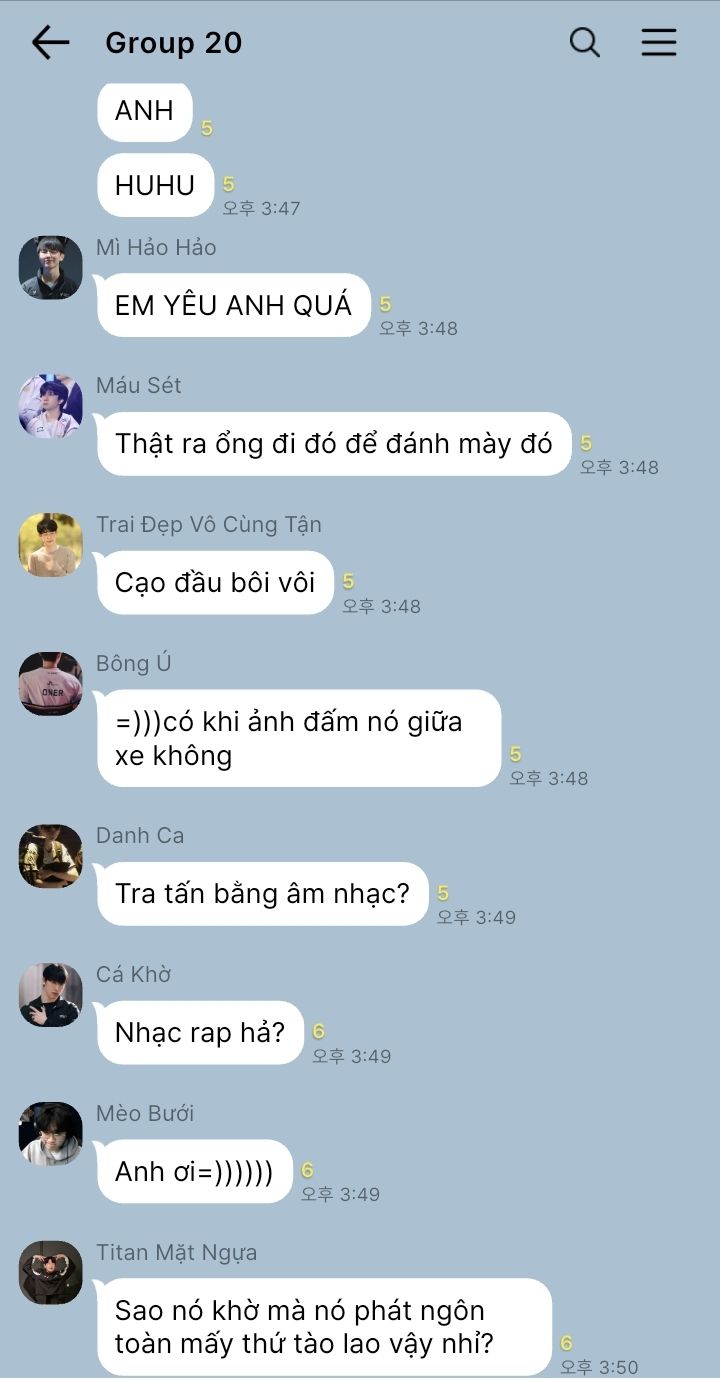Tap Bông Ú's profile picture
Viewport: 720px width, 1381px height.
(x=50, y=684)
